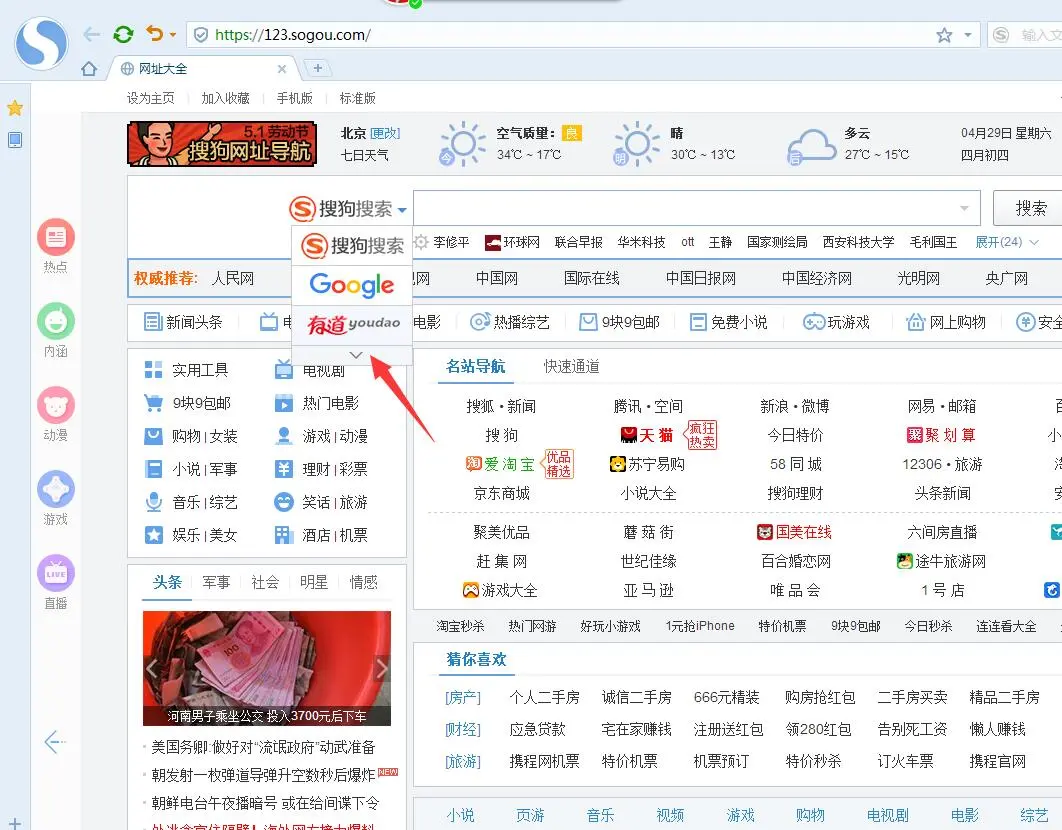The height and width of the screenshot is (830, 1062).
Task: Click the Sogou search input field
Action: click(x=690, y=208)
